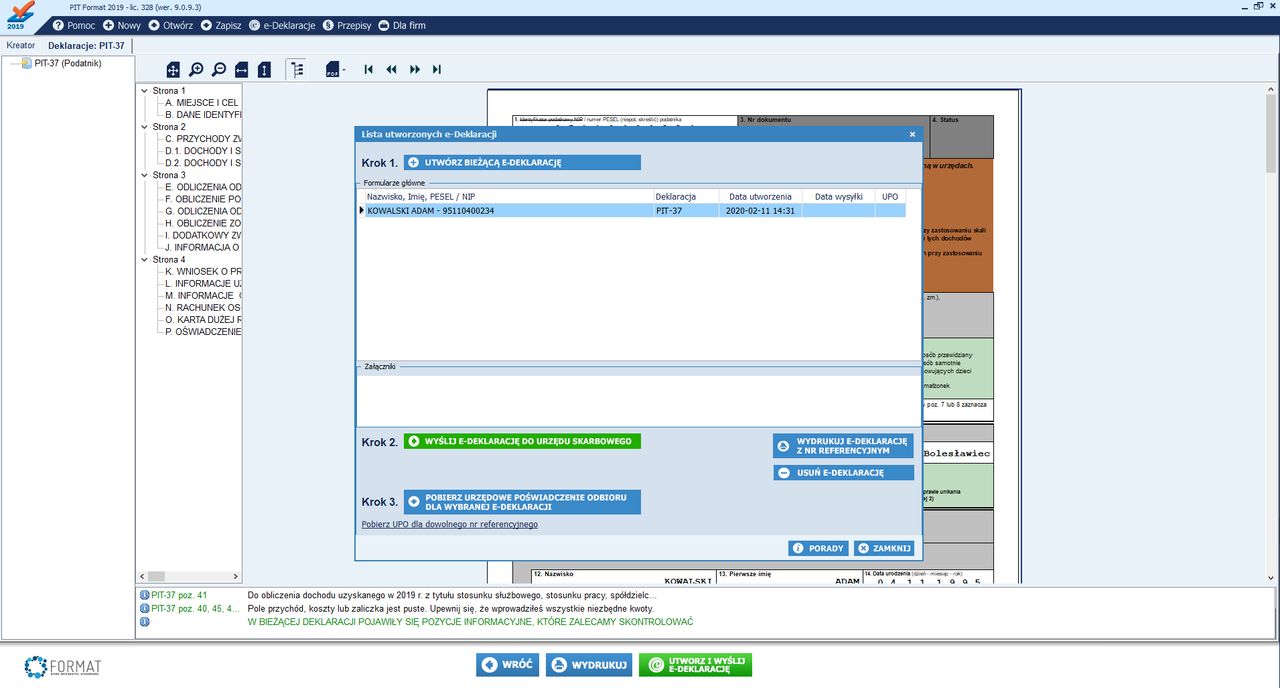Collapse the Strona 2 tree node
The height and width of the screenshot is (688, 1280).
(145, 127)
